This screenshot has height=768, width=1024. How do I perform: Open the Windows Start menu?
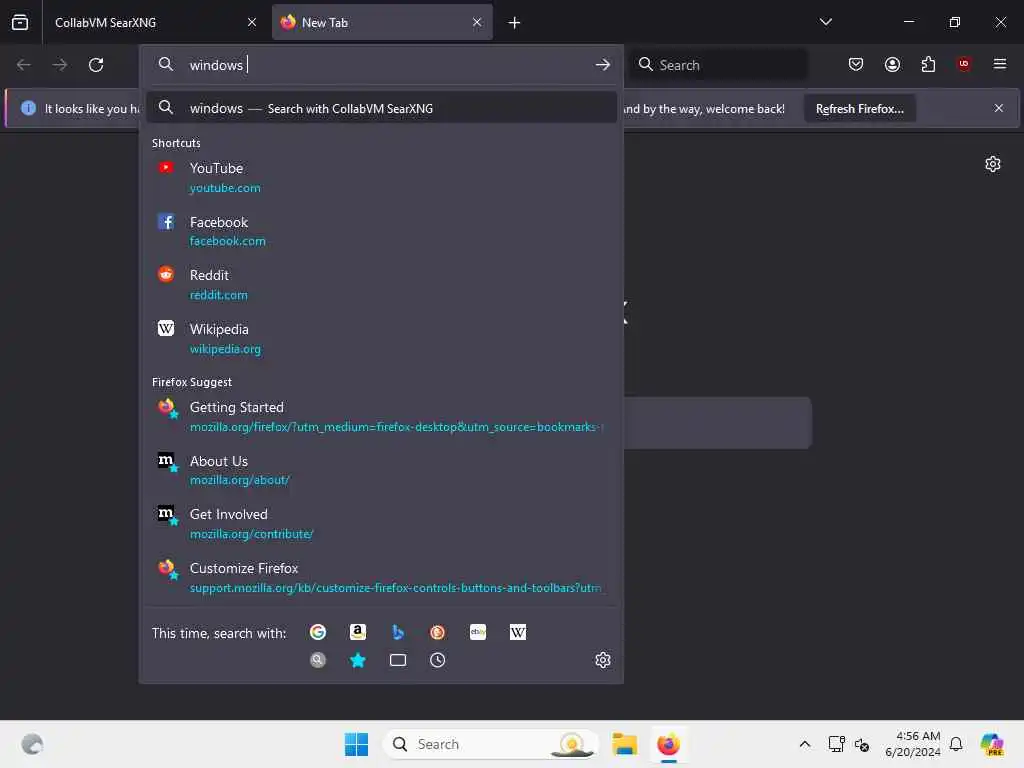pos(357,744)
